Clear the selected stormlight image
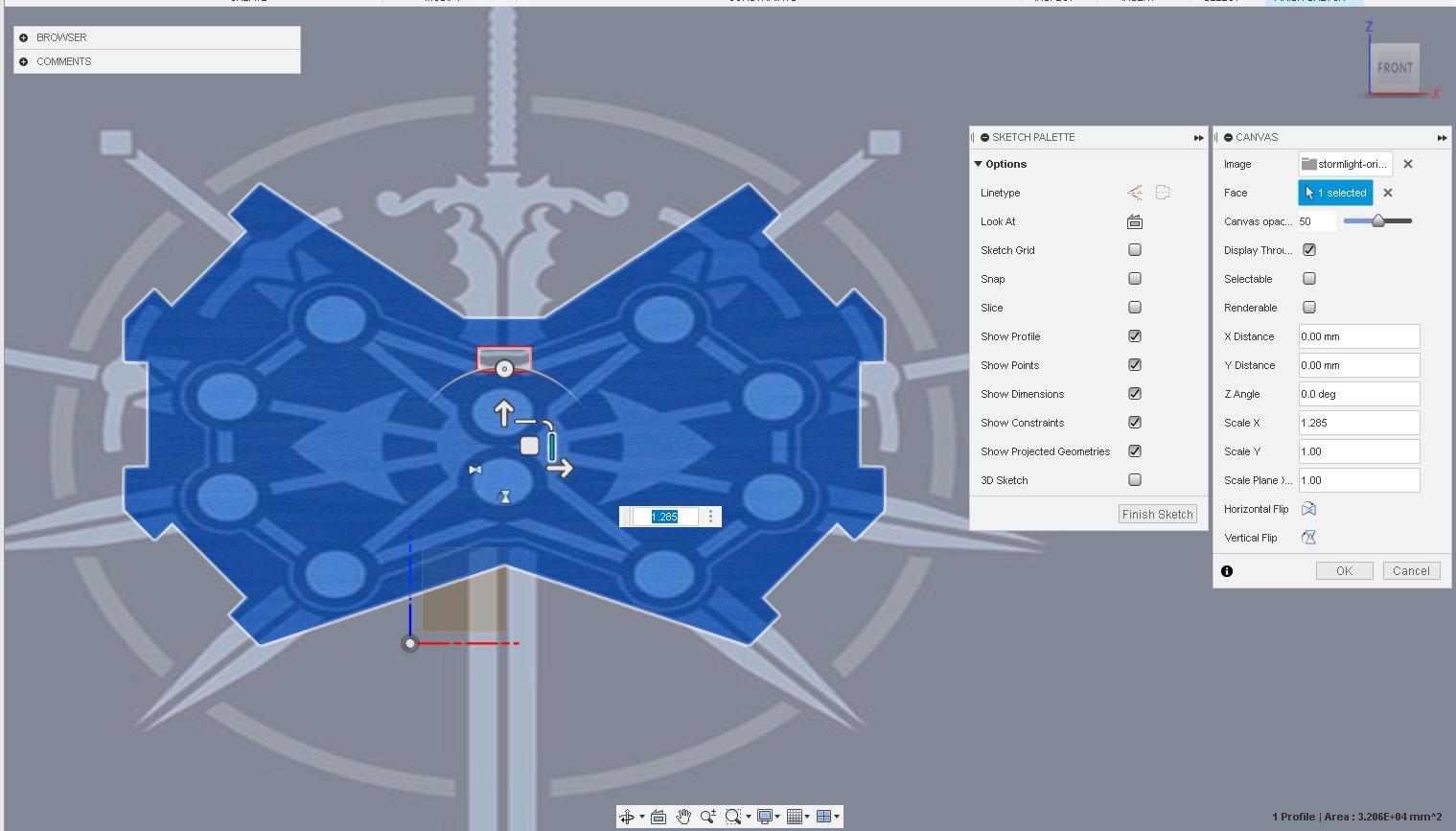Viewport: 1456px width, 831px height. 1408,164
